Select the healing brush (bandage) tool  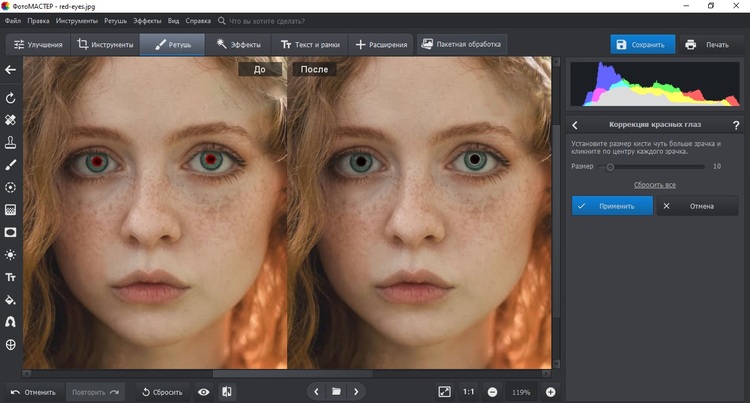click(x=11, y=120)
